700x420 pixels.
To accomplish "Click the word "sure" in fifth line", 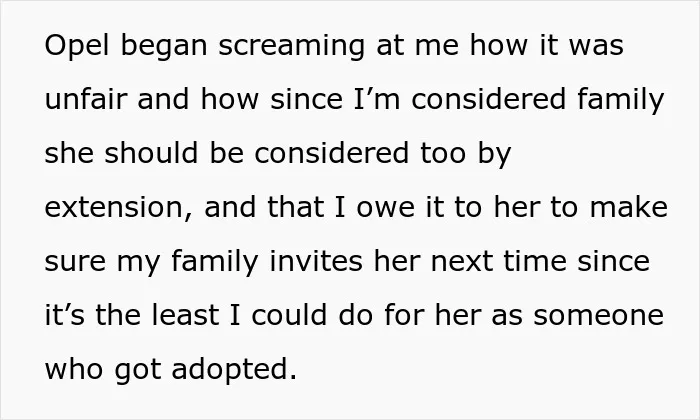I will tap(75, 262).
